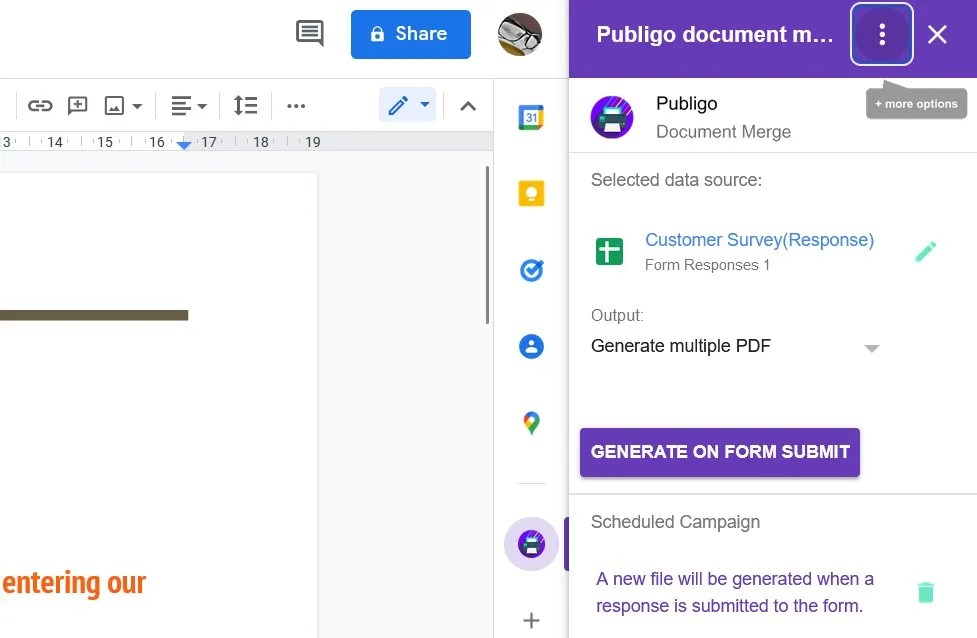Open Google Calendar from the side panel
Image resolution: width=977 pixels, height=638 pixels.
[x=531, y=117]
